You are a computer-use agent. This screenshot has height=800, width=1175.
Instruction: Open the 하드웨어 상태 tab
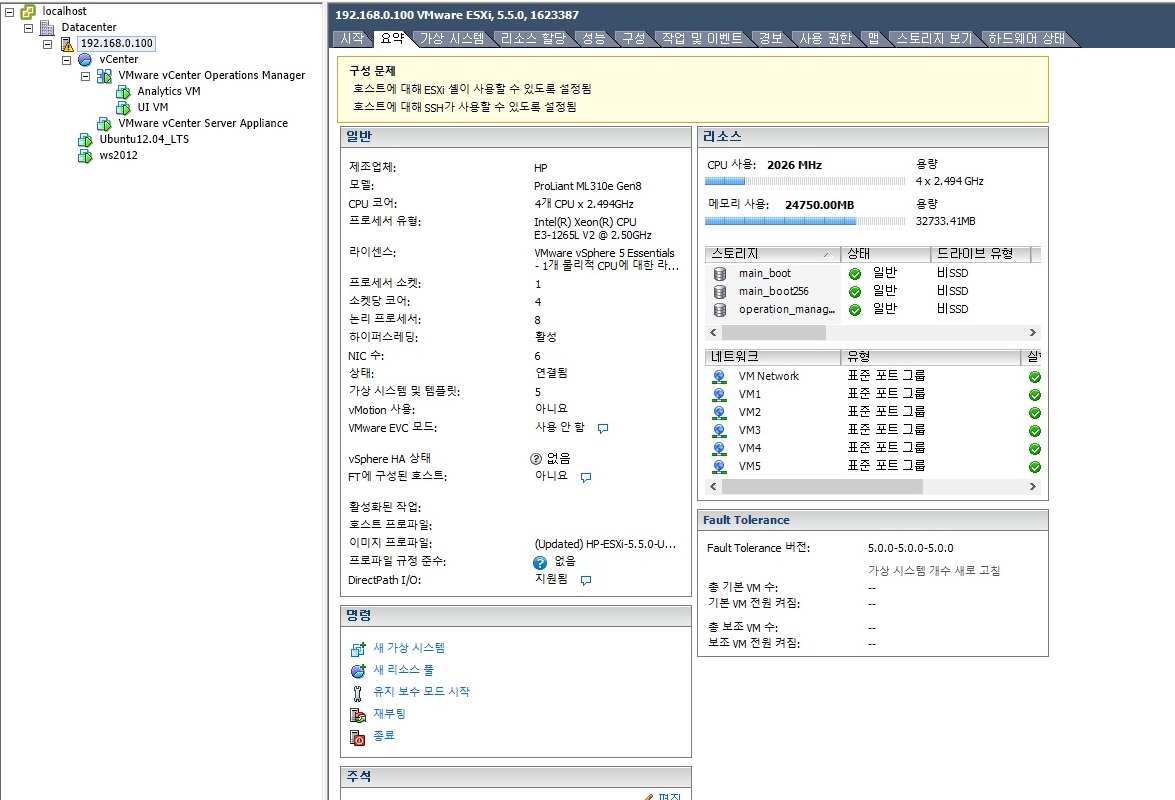pyautogui.click(x=1027, y=38)
